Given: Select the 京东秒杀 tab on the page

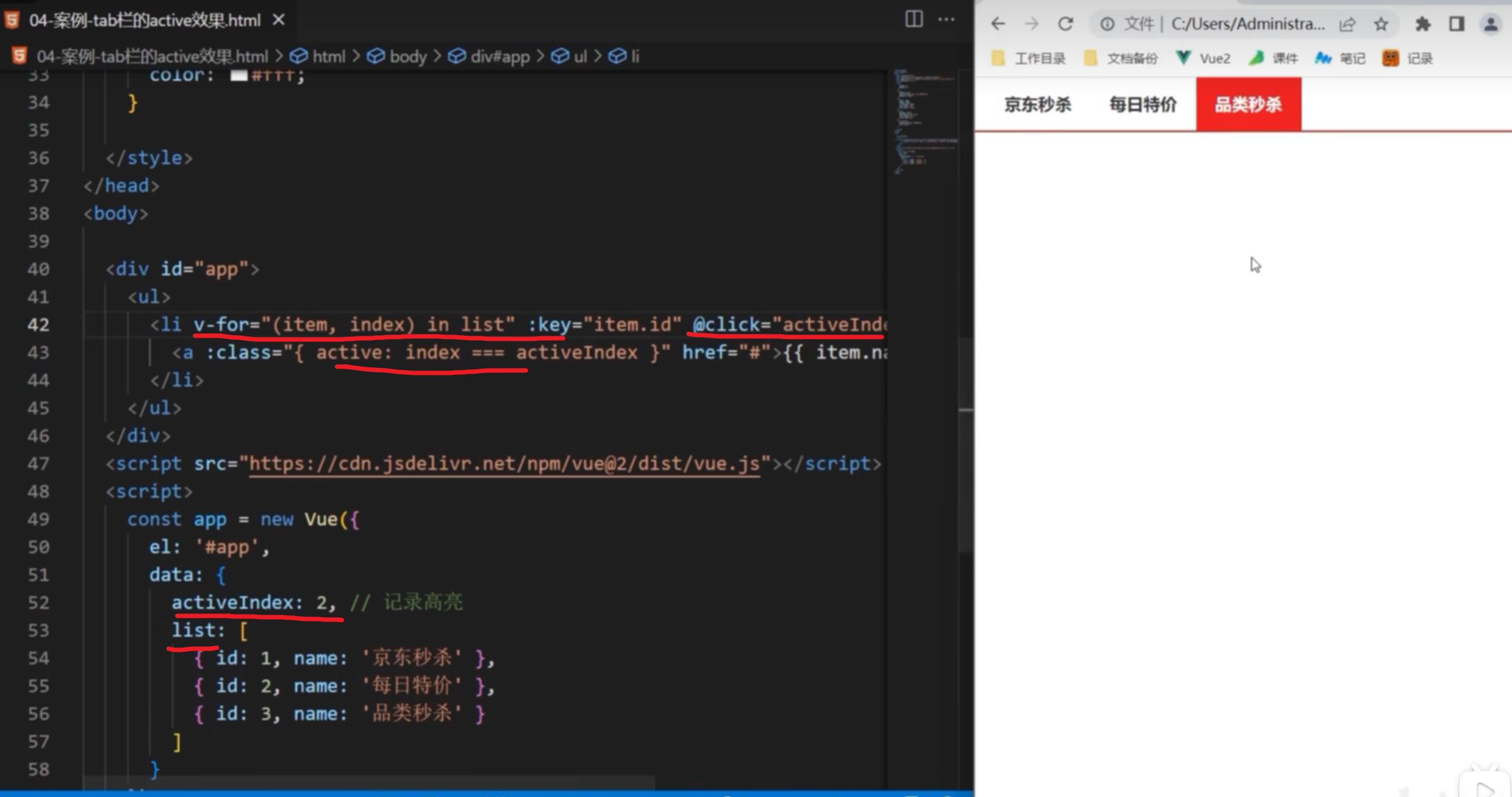Looking at the screenshot, I should 1037,104.
